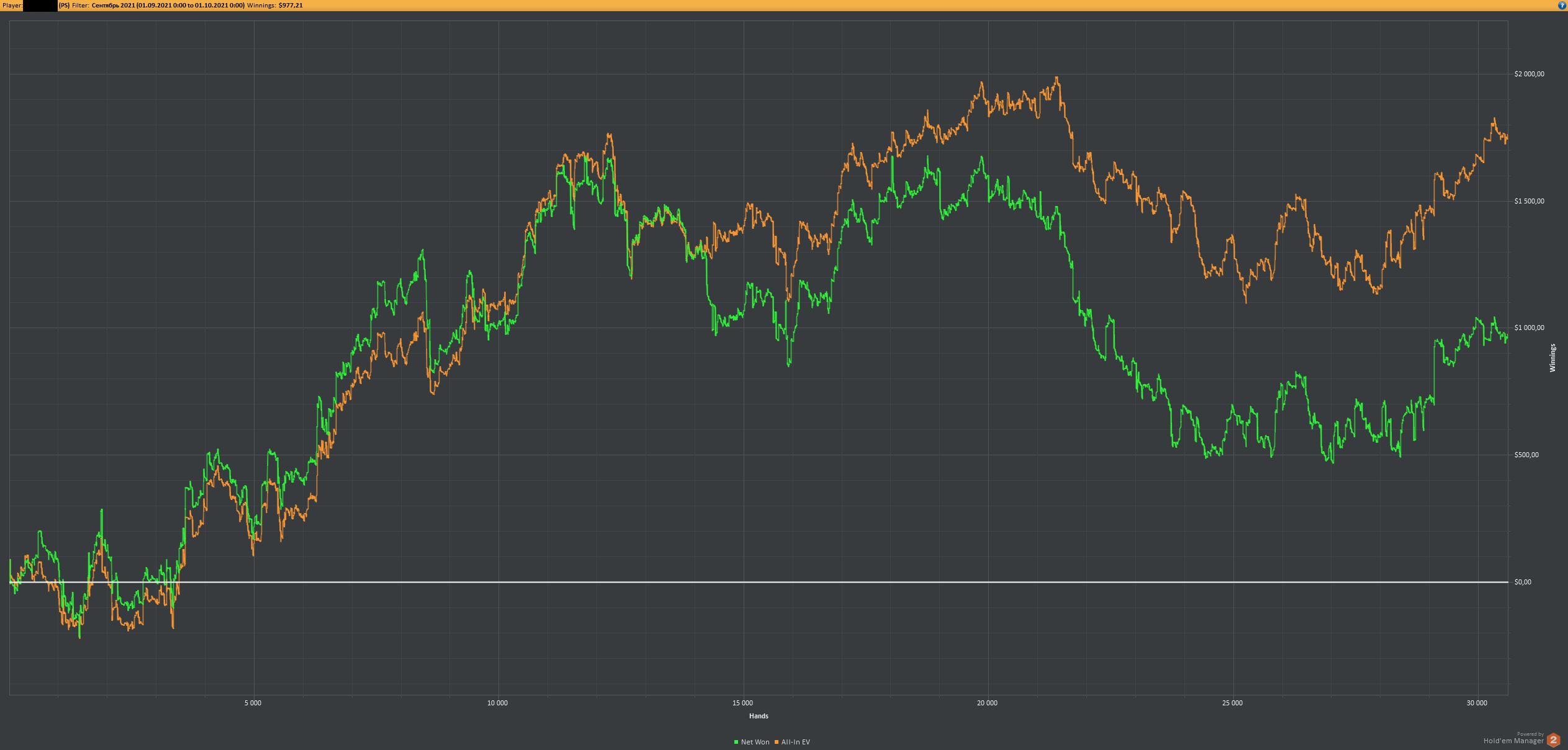Click the $977,21 winnings value in header
The height and width of the screenshot is (750, 1568).
291,6
